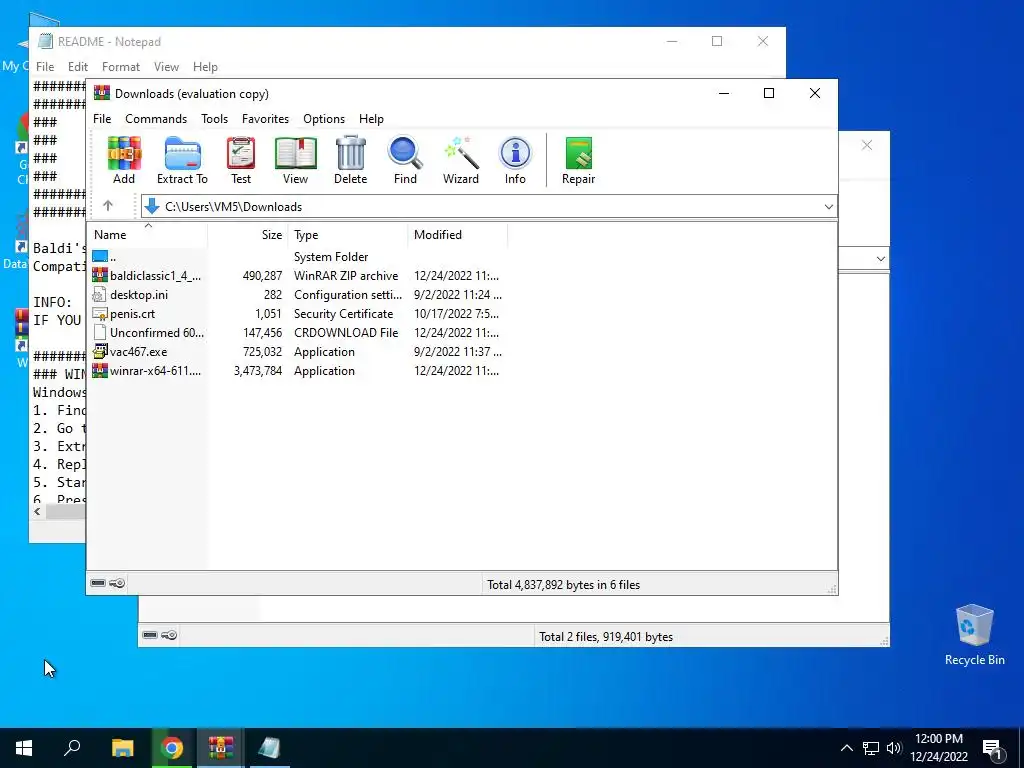Click 'WinRAR ZIP archive' type cell
Image resolution: width=1024 pixels, height=768 pixels.
346,275
